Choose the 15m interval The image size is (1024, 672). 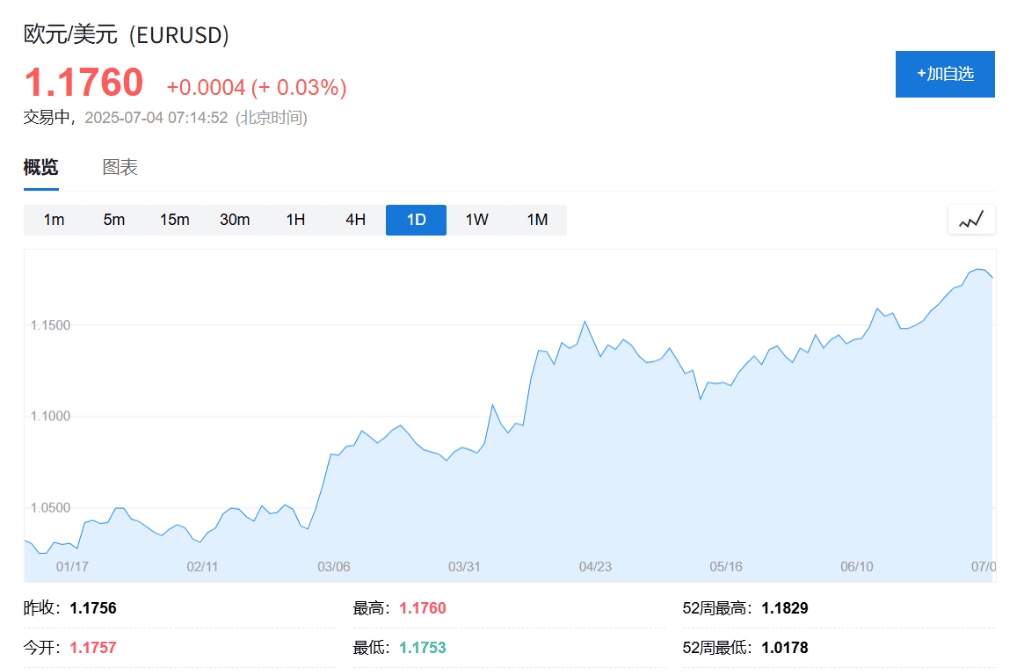point(175,220)
